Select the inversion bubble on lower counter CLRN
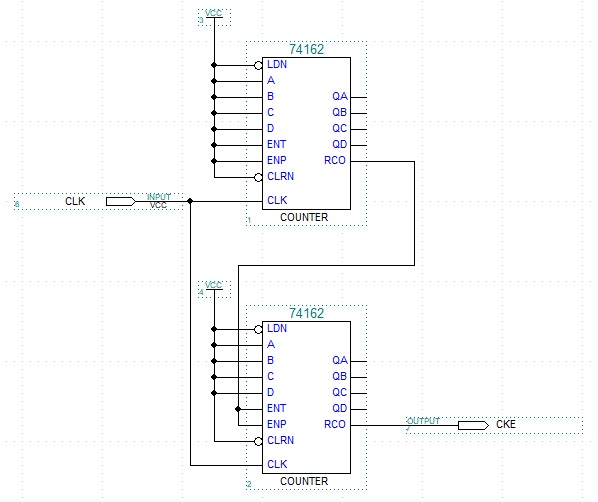Viewport: 598px width, 502px height. pos(258,441)
